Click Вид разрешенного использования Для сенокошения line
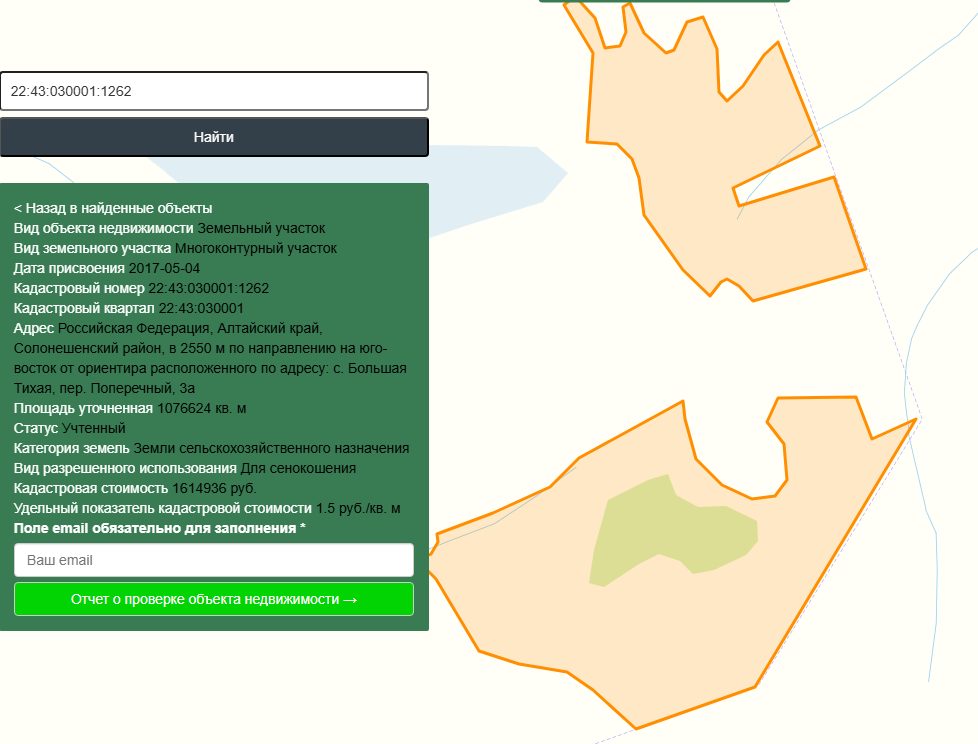 [185, 468]
